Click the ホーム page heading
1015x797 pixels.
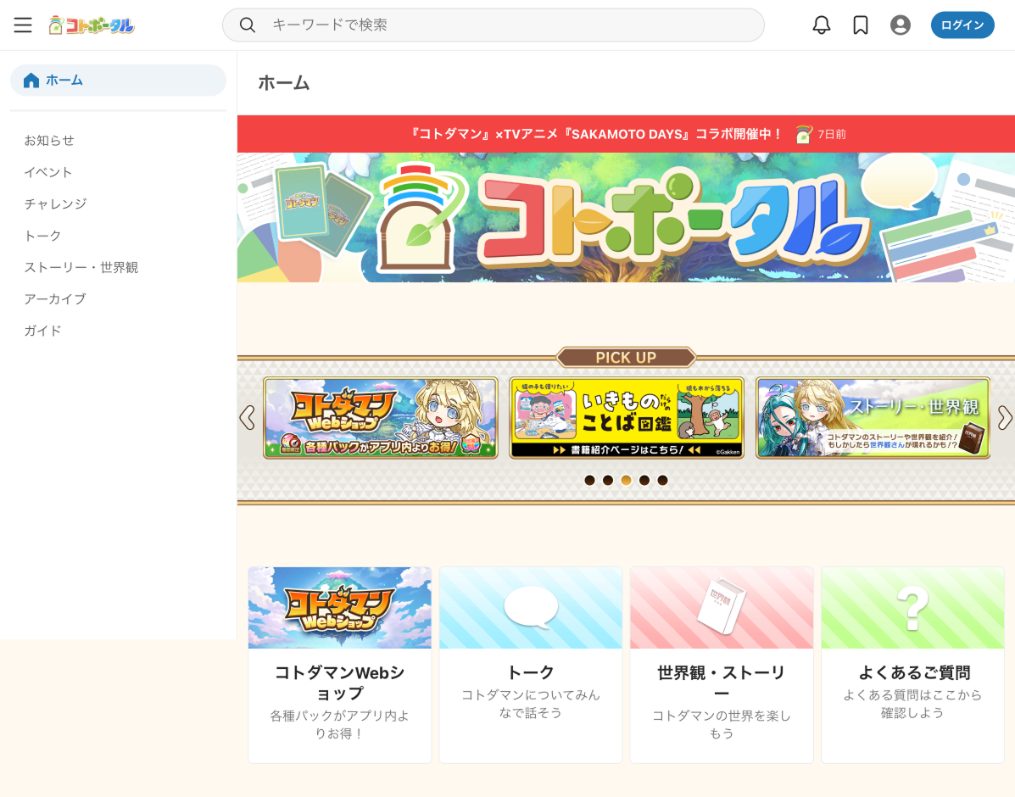coord(284,83)
